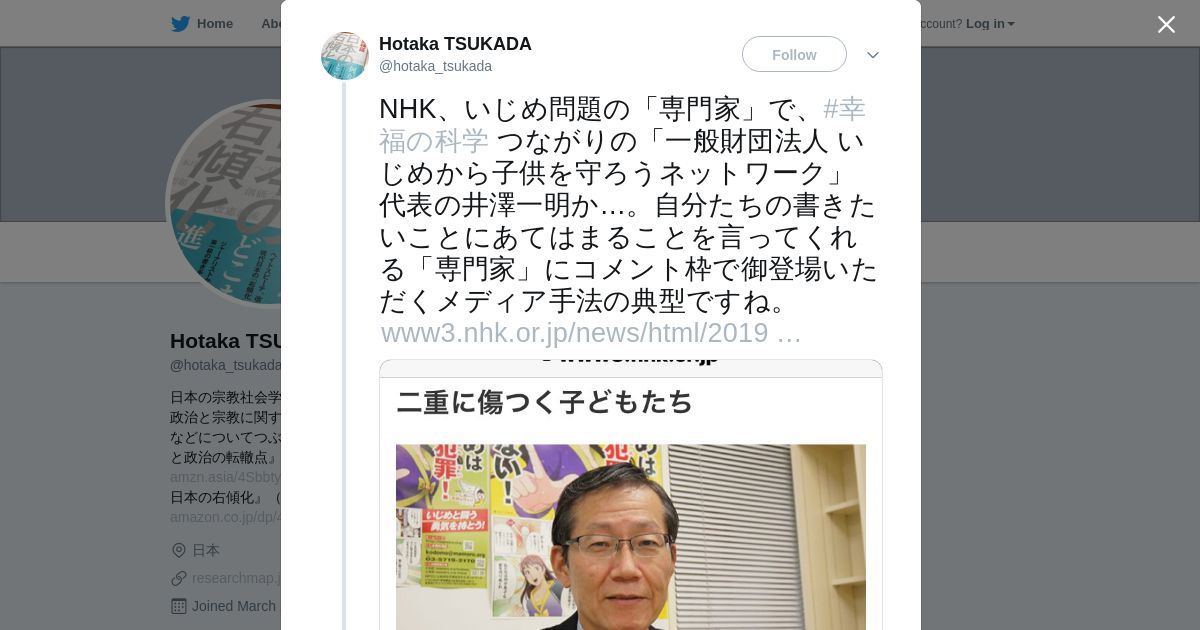The image size is (1200, 630).
Task: Expand the tweet options chevron
Action: pos(873,55)
